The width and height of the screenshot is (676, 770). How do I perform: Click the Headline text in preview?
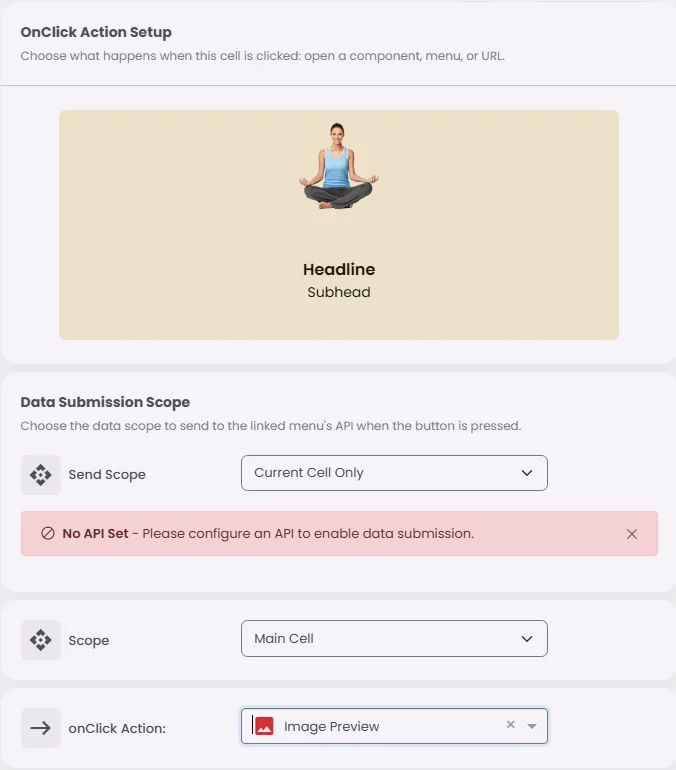point(339,269)
